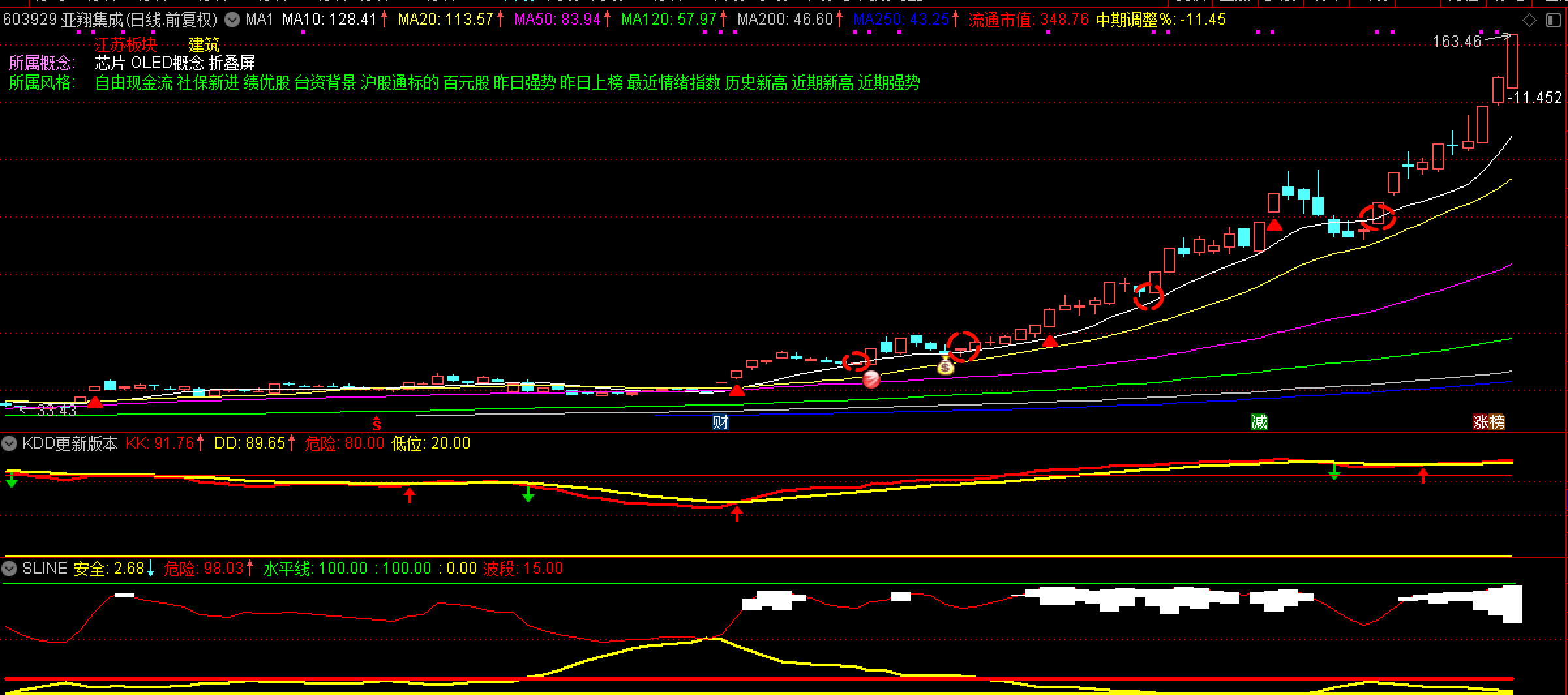This screenshot has width=1568, height=695.
Task: Click the MA10 moving average label
Action: click(329, 20)
